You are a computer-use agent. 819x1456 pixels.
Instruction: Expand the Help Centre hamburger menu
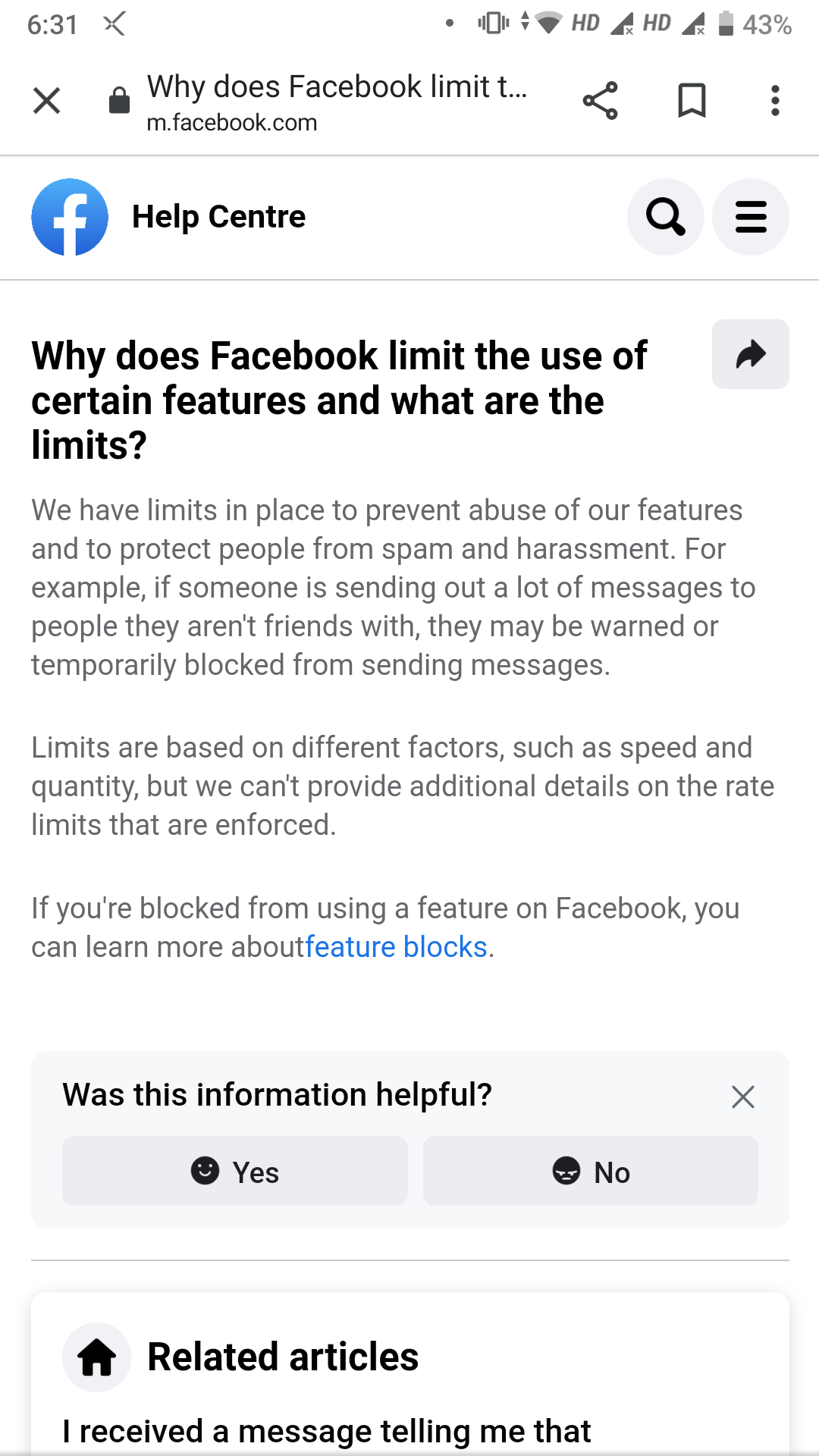(x=750, y=217)
